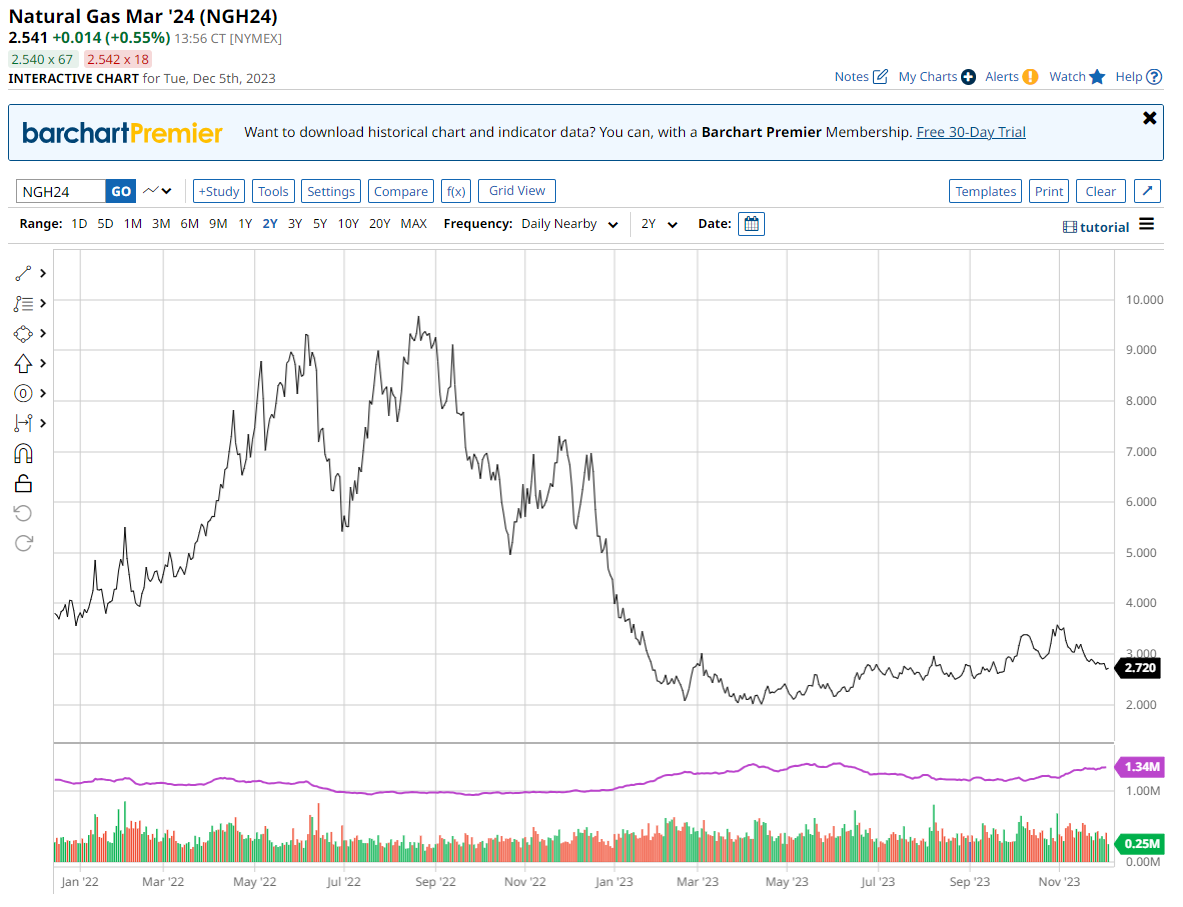
Task: Switch the range to MAX
Action: pyautogui.click(x=413, y=224)
